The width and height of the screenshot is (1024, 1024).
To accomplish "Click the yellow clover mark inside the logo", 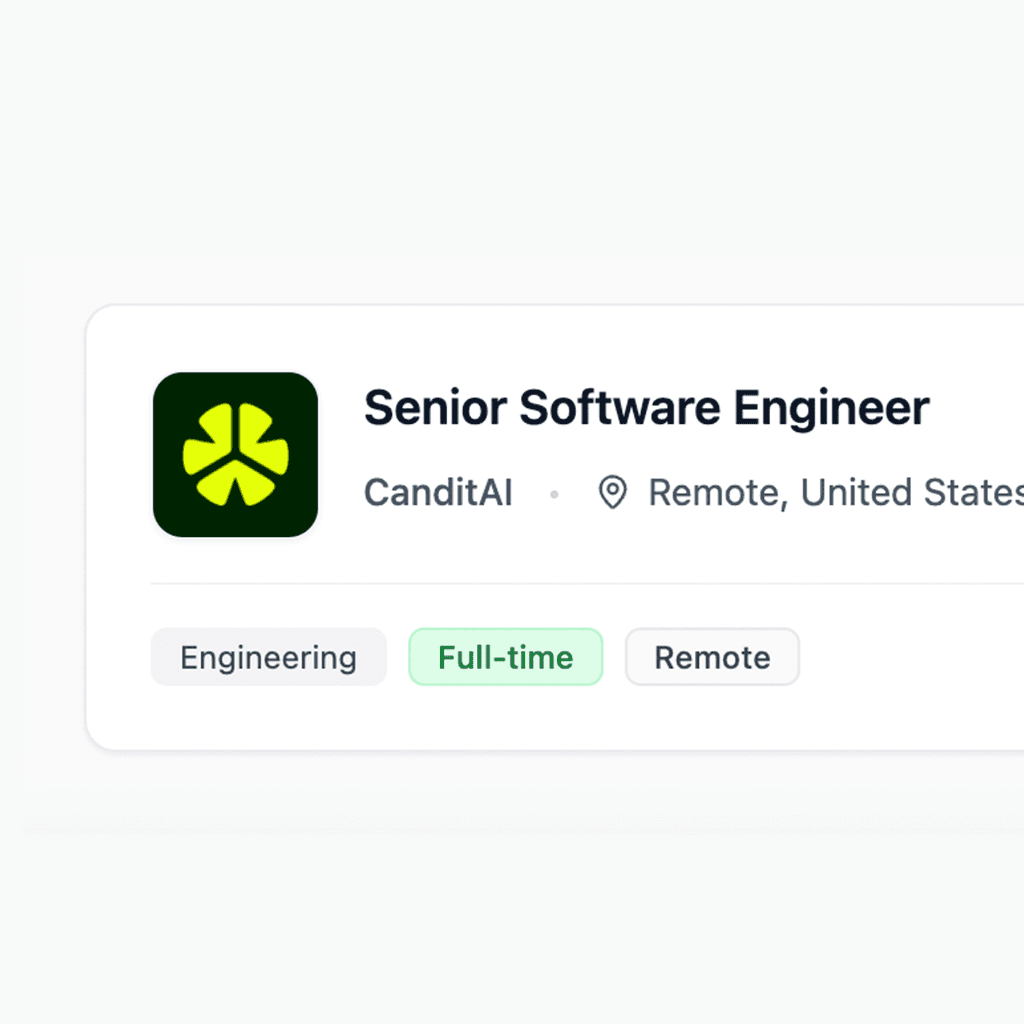I will point(235,453).
